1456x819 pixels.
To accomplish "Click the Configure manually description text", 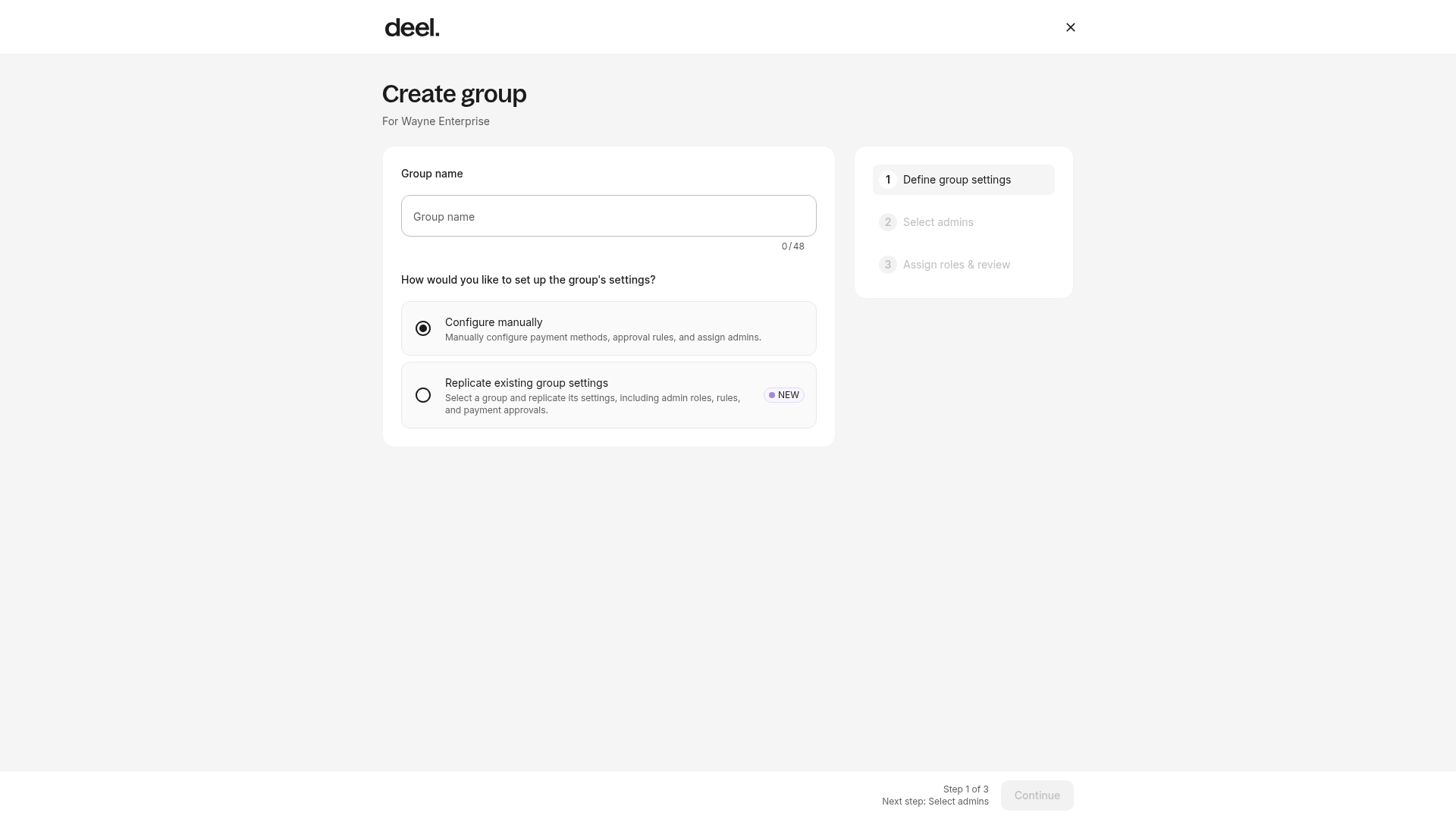I will coord(603,337).
